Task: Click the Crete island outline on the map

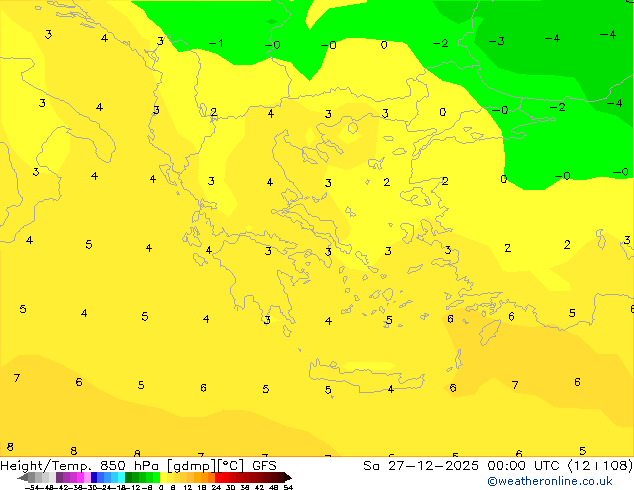Action: tap(366, 376)
